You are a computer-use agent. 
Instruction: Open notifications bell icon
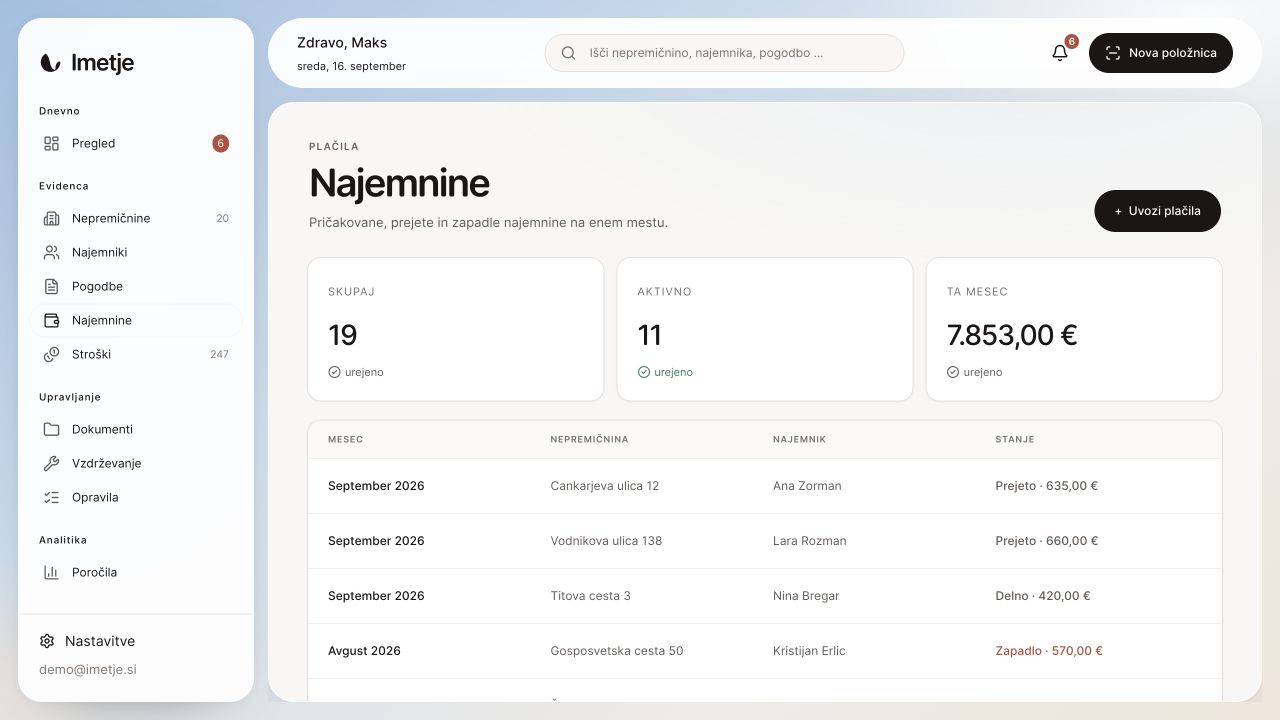coord(1060,53)
